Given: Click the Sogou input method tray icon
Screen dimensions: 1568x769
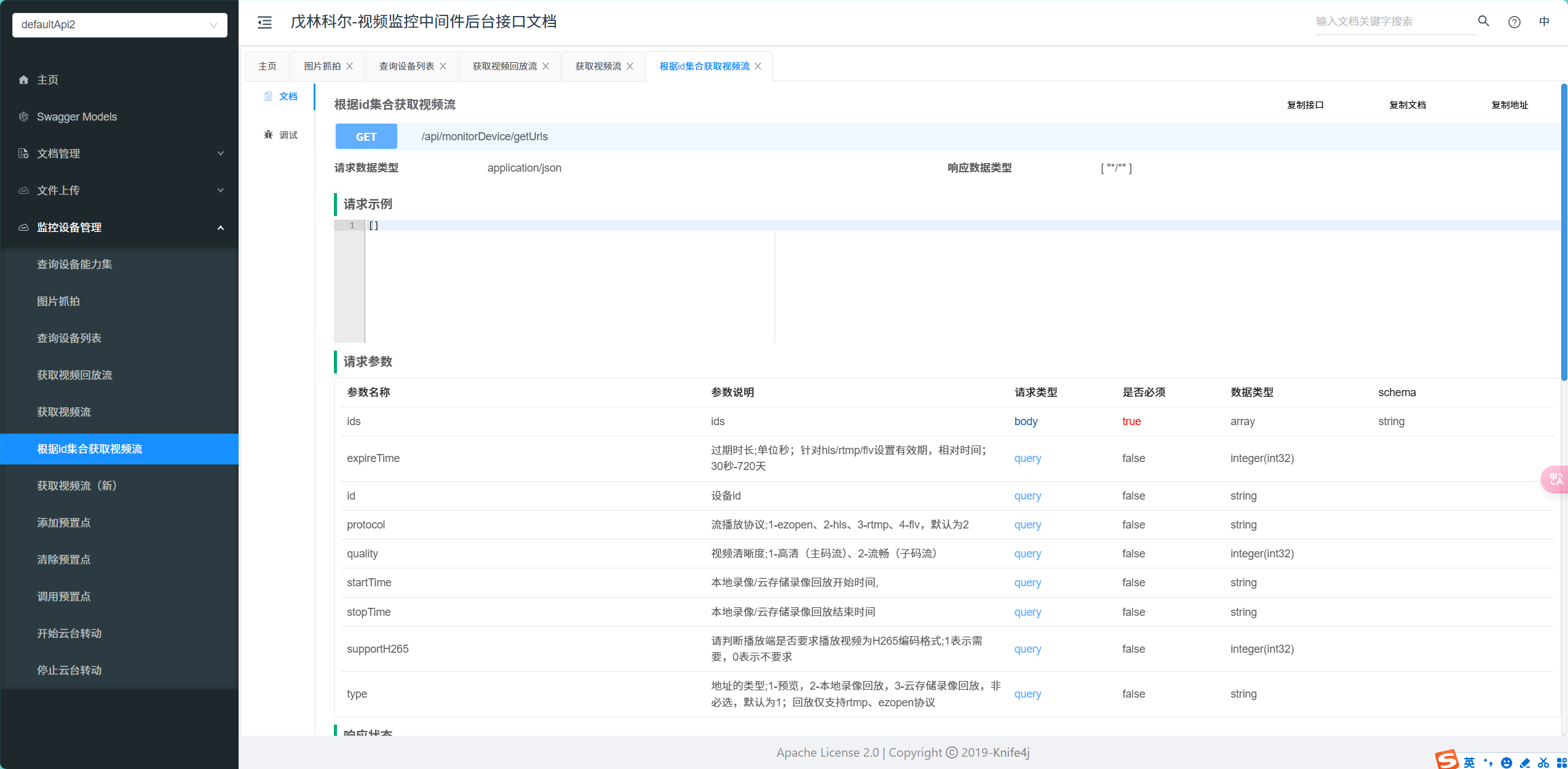Looking at the screenshot, I should coord(1446,760).
